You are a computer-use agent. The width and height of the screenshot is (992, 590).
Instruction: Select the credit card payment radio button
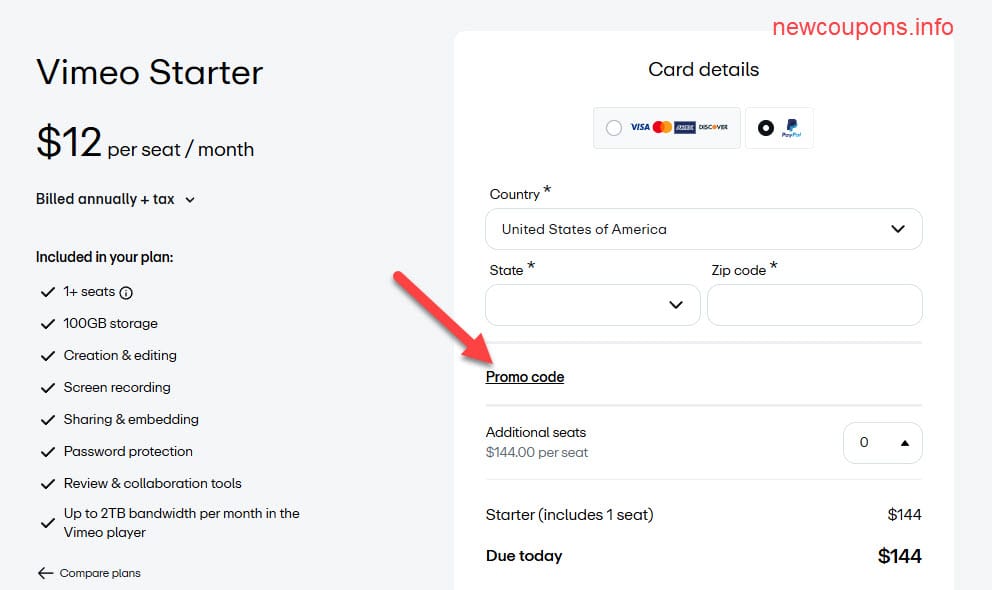point(614,128)
